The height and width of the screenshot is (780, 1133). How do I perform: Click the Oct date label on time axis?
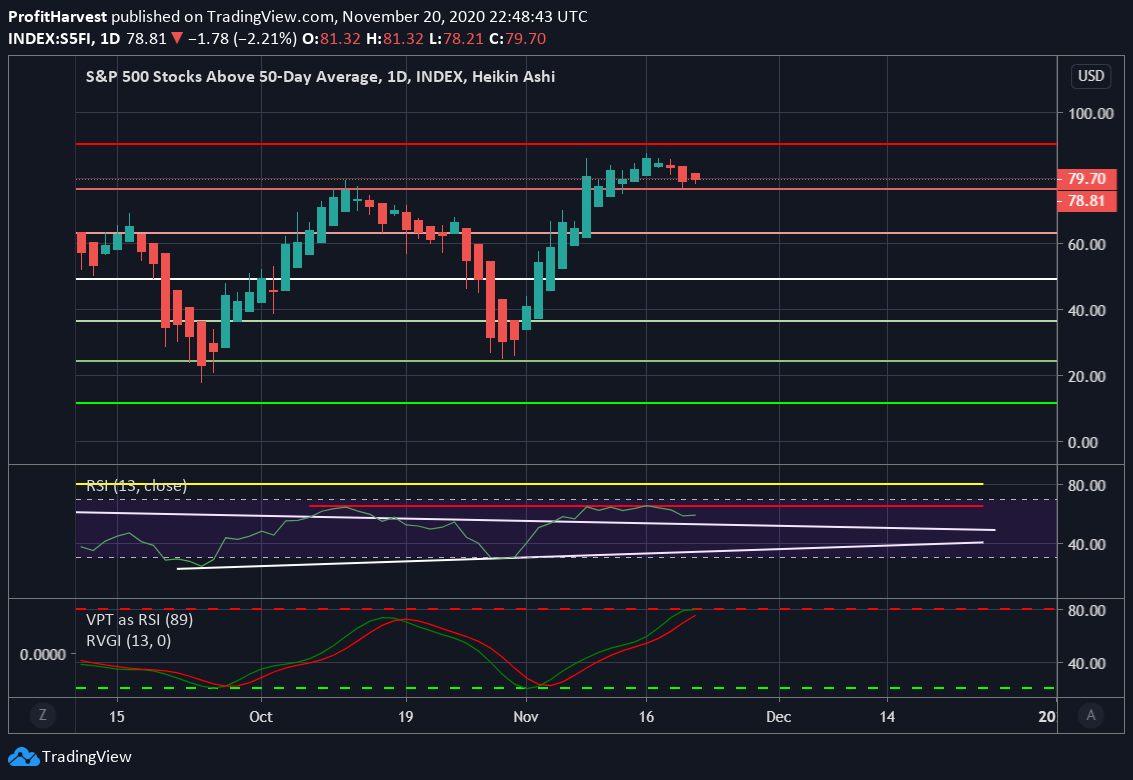(261, 716)
